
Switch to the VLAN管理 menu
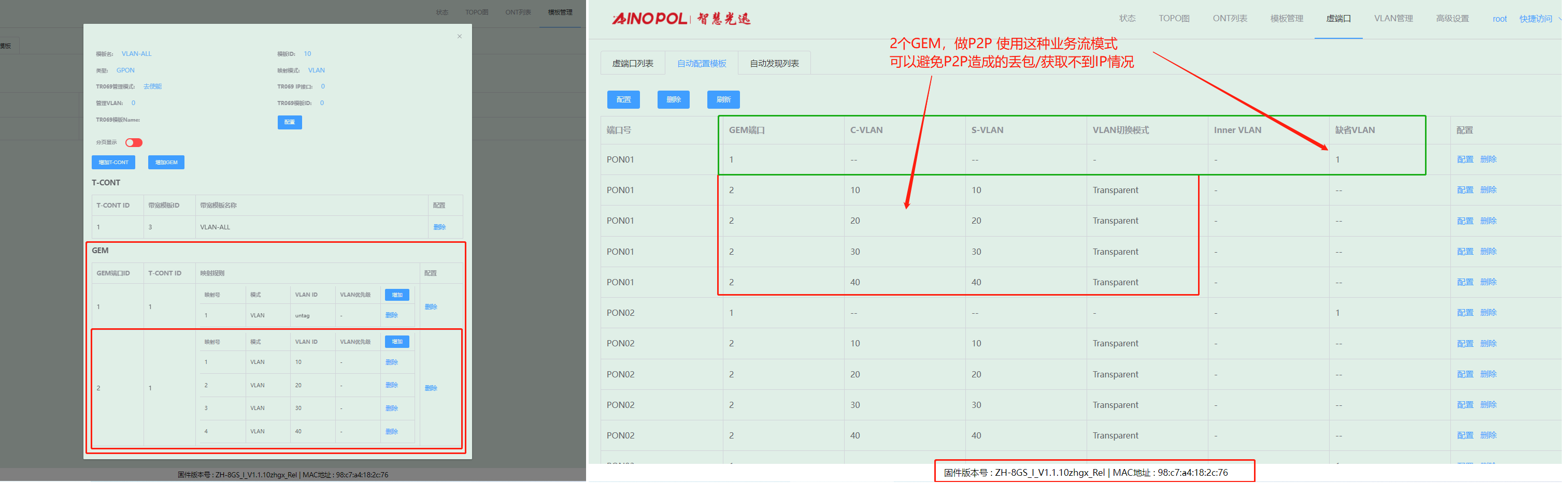pyautogui.click(x=1393, y=18)
